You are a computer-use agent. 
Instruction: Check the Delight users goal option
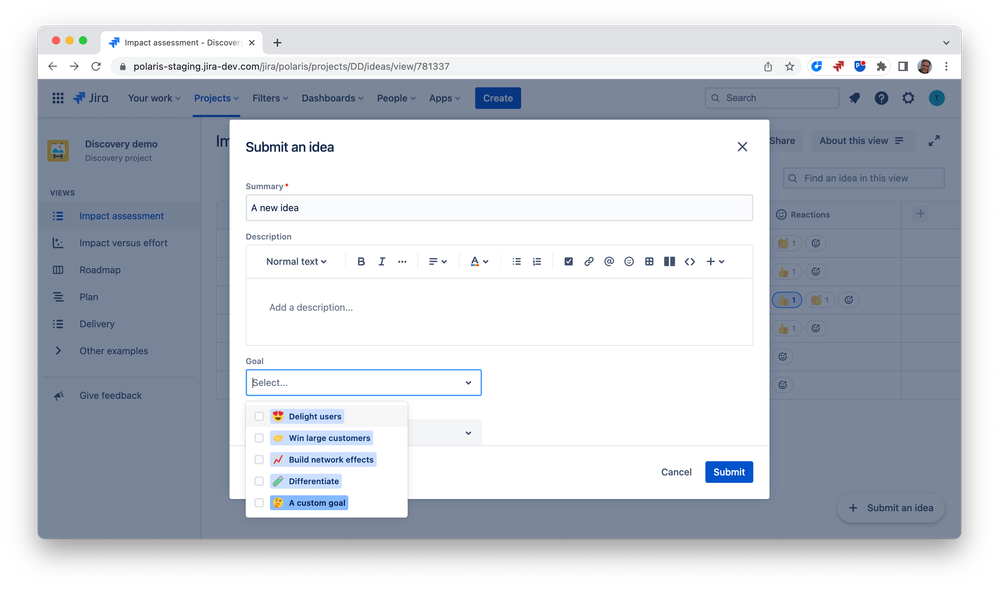[x=259, y=415]
